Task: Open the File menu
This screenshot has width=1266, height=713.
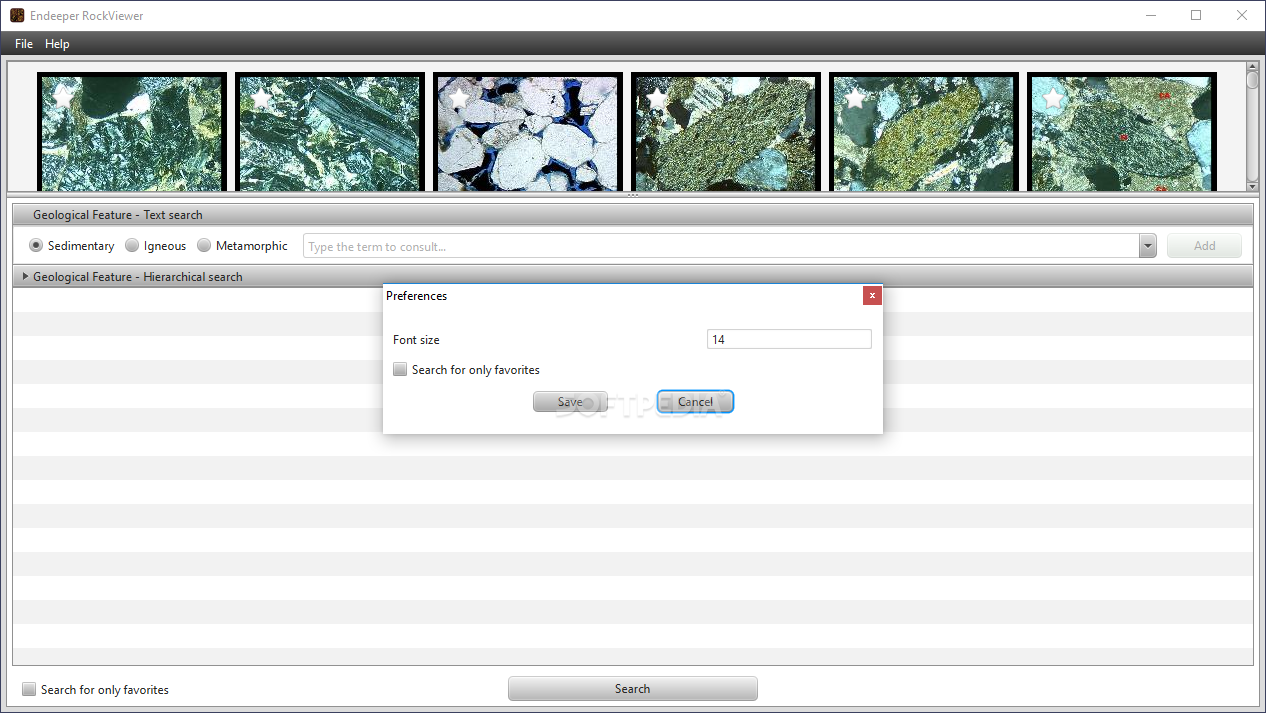Action: [24, 44]
